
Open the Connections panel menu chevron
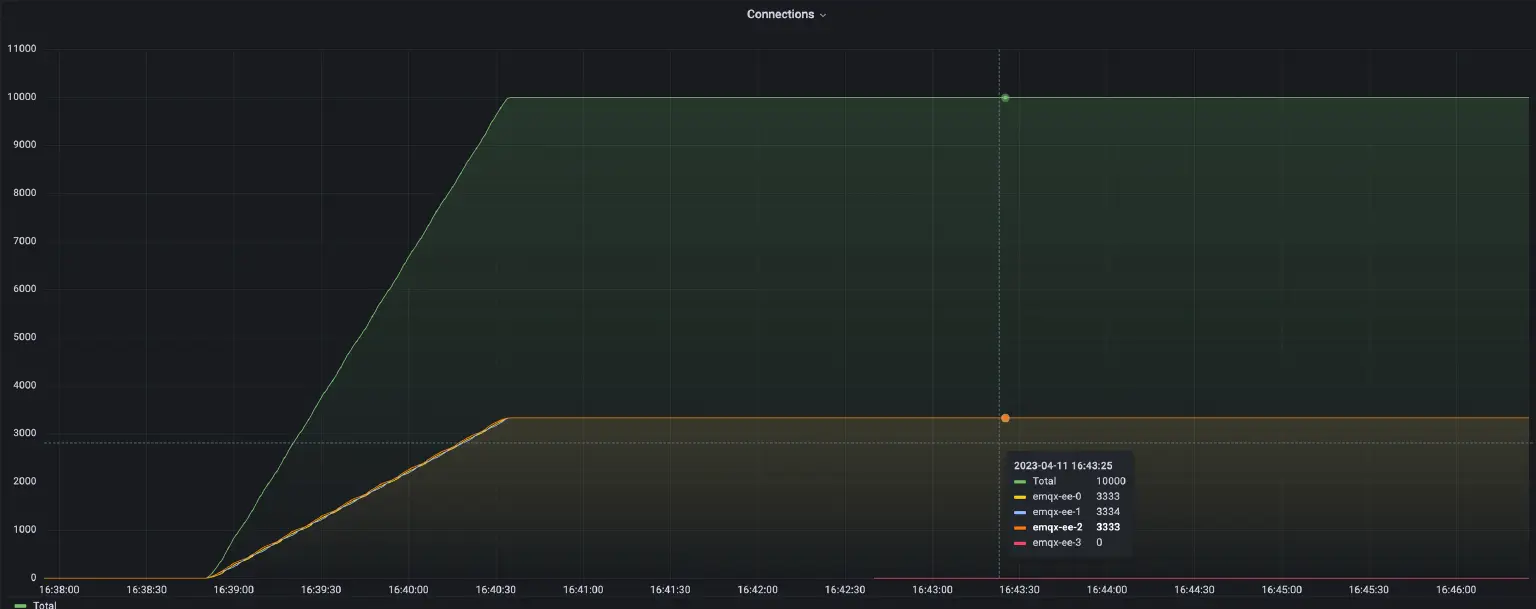[x=823, y=14]
